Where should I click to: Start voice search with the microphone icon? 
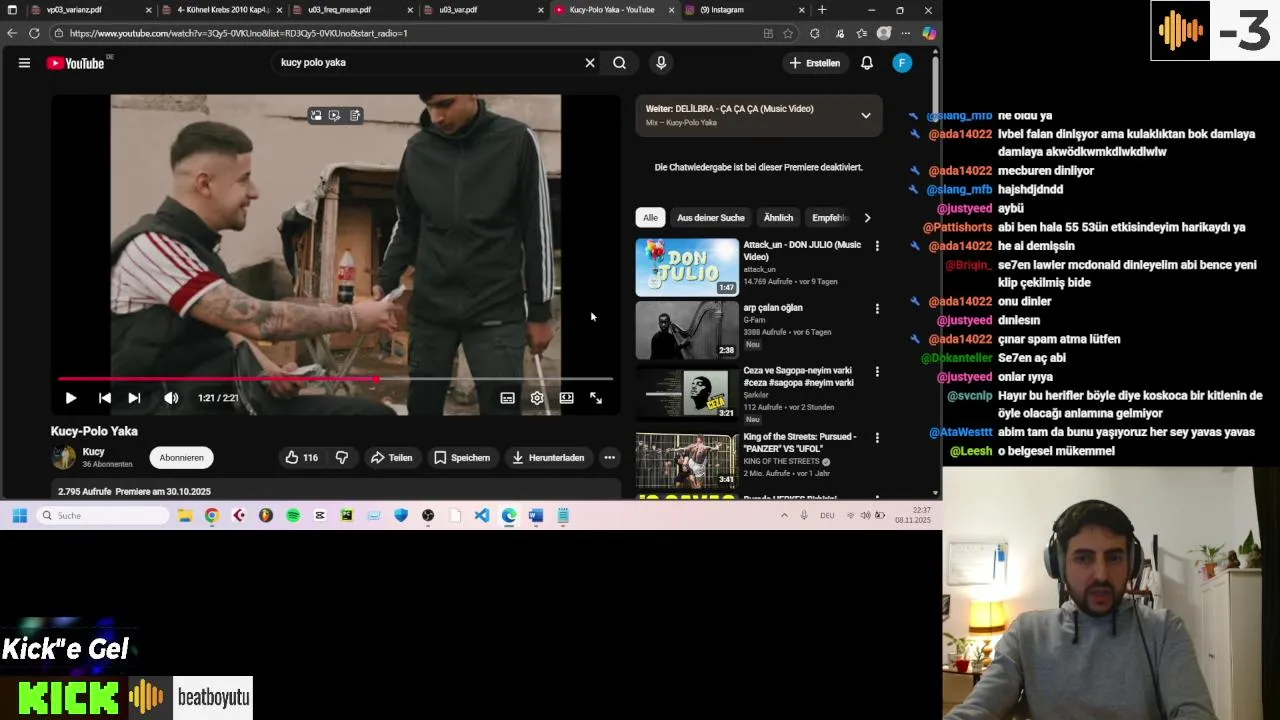[x=661, y=63]
